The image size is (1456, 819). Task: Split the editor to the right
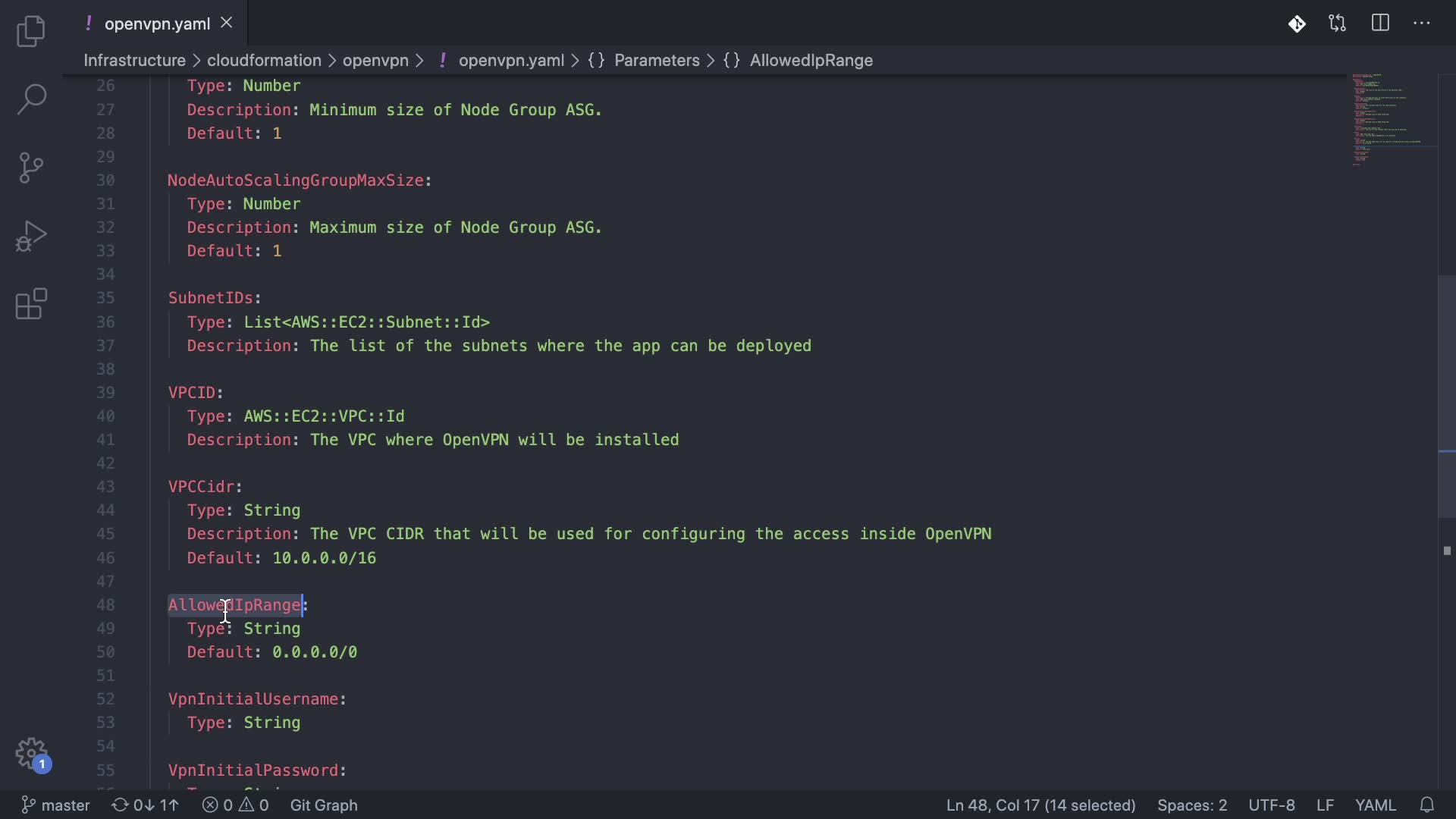click(x=1380, y=24)
